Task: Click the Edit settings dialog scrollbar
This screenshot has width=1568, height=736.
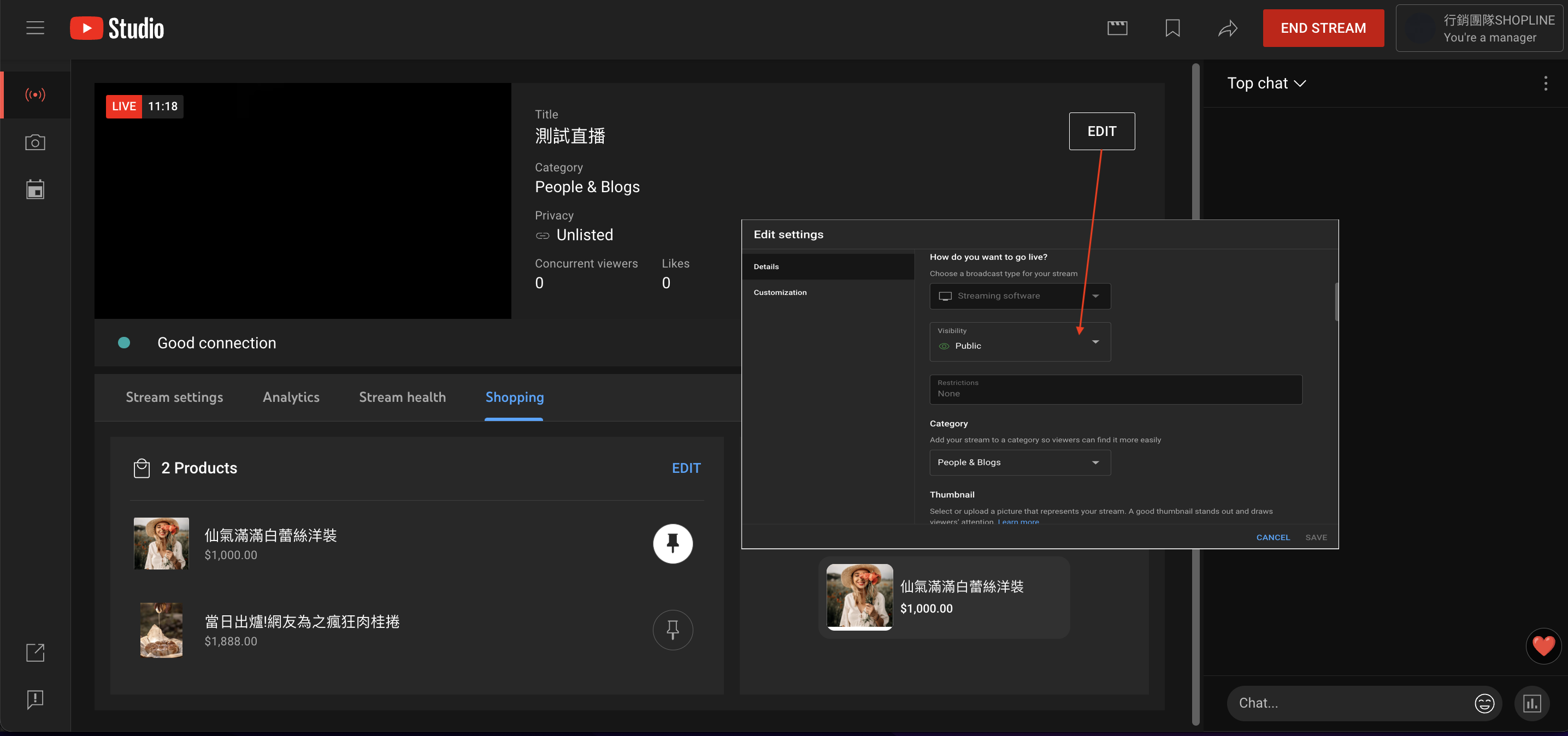Action: click(x=1336, y=301)
